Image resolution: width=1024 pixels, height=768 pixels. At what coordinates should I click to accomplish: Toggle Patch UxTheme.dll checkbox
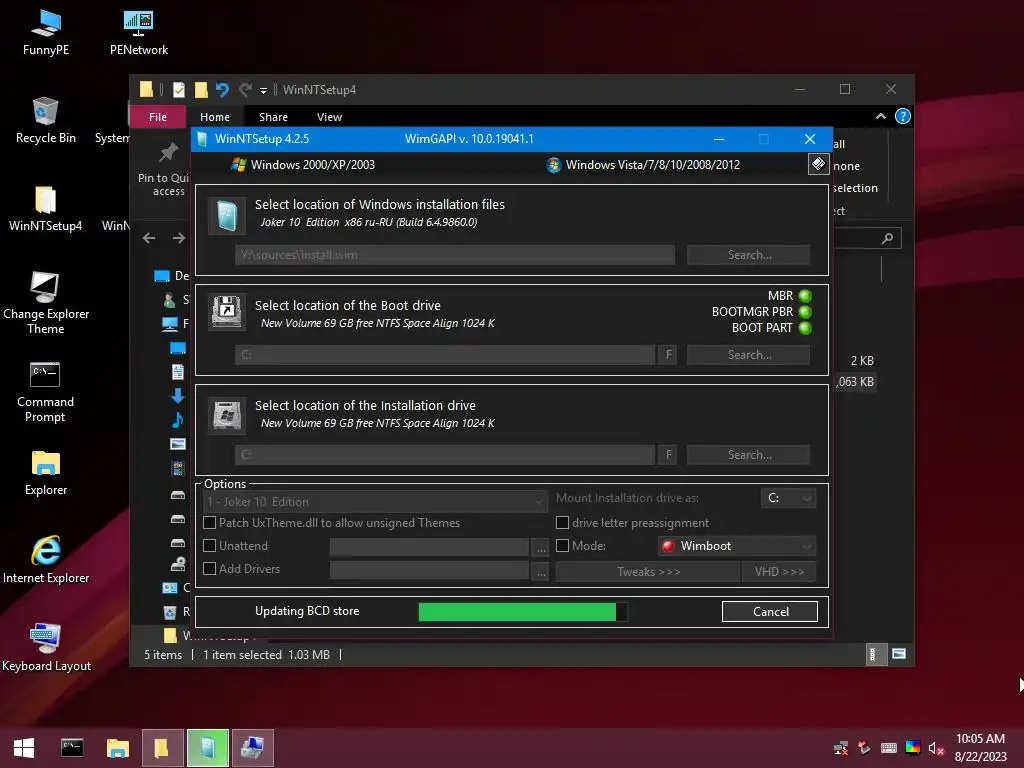[x=210, y=522]
